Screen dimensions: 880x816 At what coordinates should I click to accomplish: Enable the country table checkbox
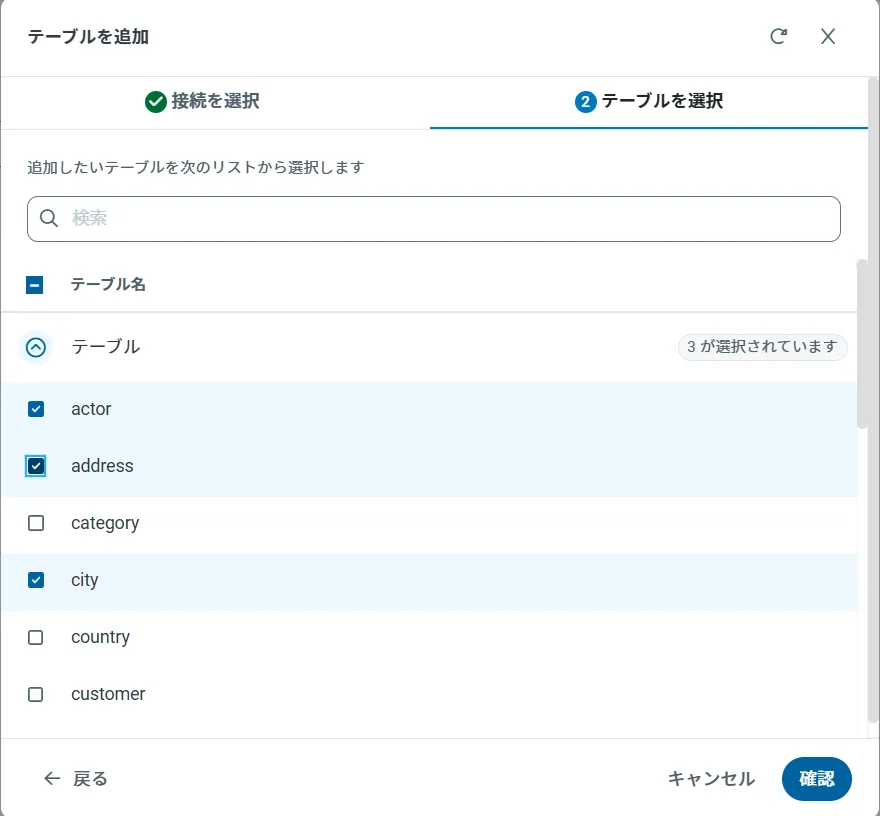(36, 637)
